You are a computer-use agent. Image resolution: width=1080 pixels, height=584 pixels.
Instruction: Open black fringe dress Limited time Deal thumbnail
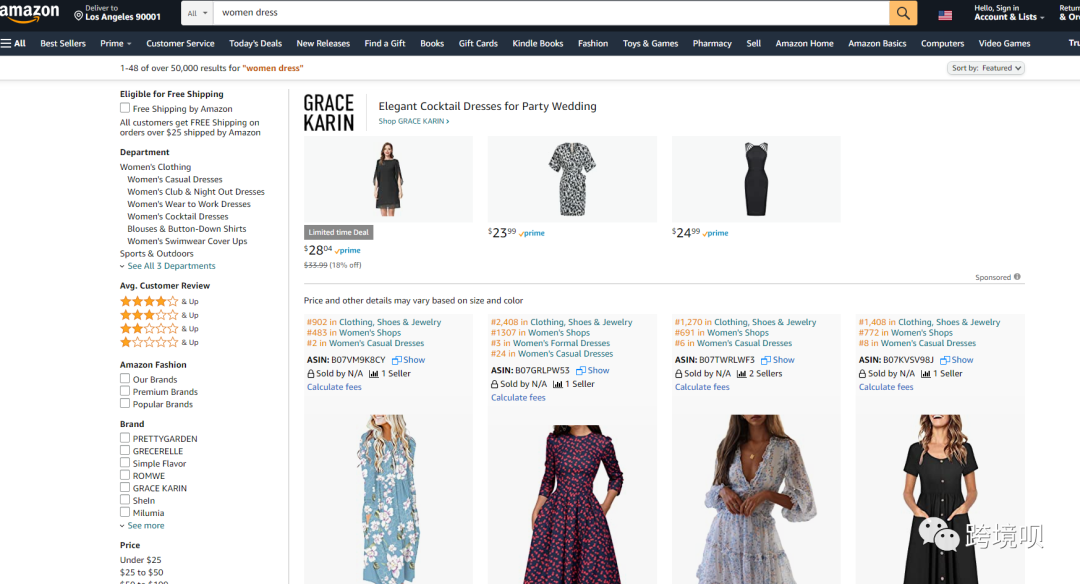pyautogui.click(x=388, y=179)
